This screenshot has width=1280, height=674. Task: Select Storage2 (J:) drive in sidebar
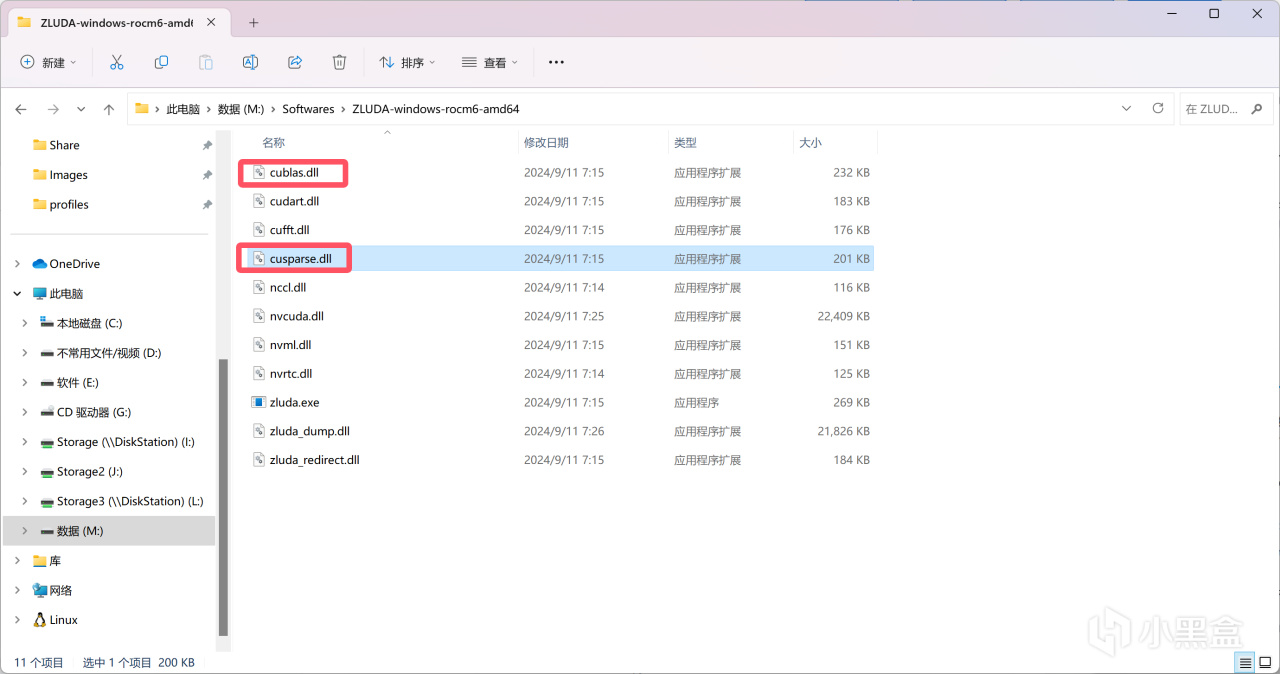click(89, 472)
